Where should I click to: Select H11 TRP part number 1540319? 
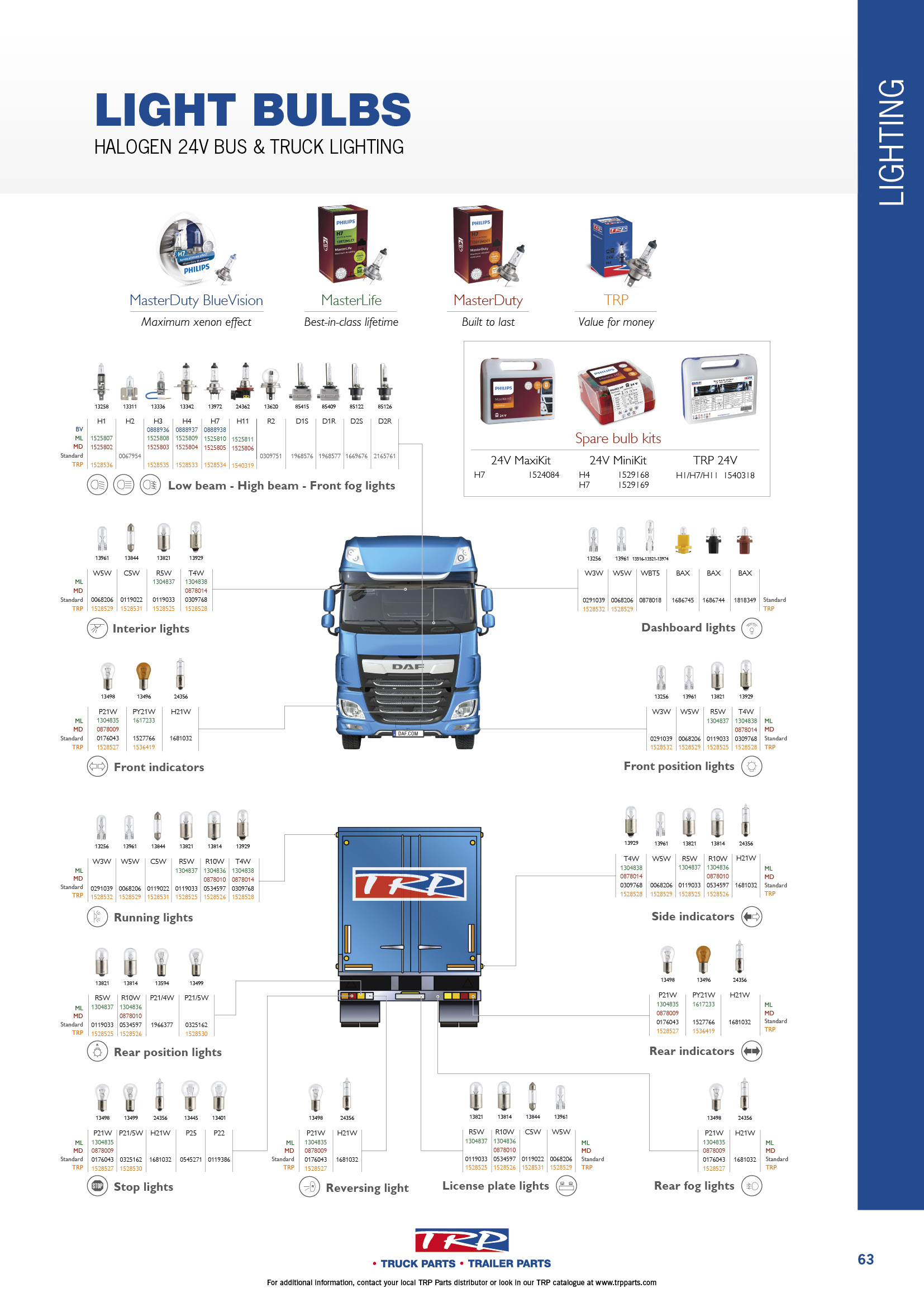(x=243, y=465)
